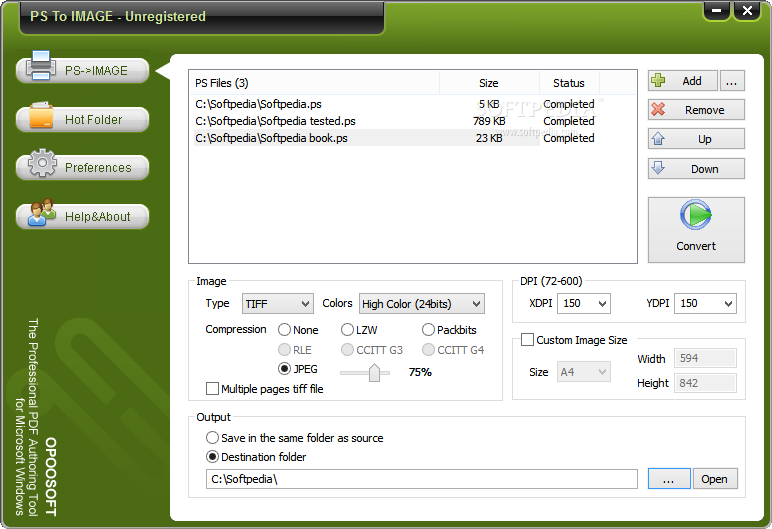Open the paper Size A4 dropdown
The height and width of the screenshot is (529, 772).
pos(583,372)
